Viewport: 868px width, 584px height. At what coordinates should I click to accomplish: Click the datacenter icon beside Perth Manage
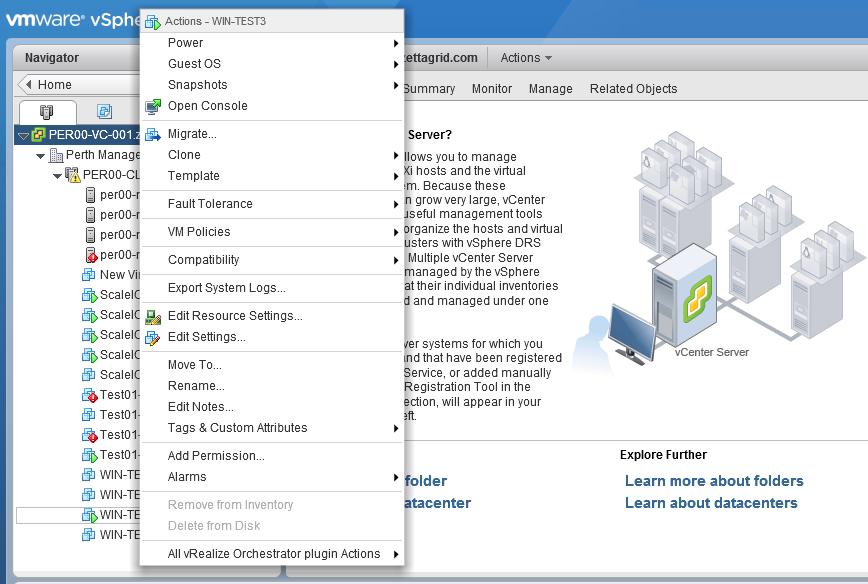click(x=56, y=155)
